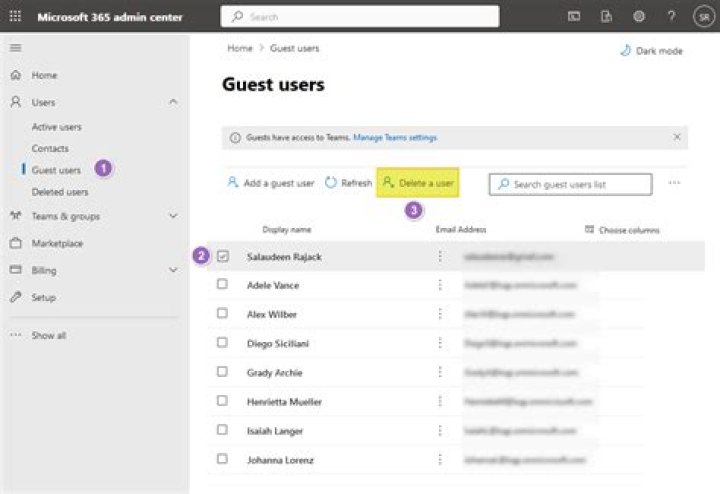Open the settings gear icon
Viewport: 720px width, 494px height.
(639, 17)
